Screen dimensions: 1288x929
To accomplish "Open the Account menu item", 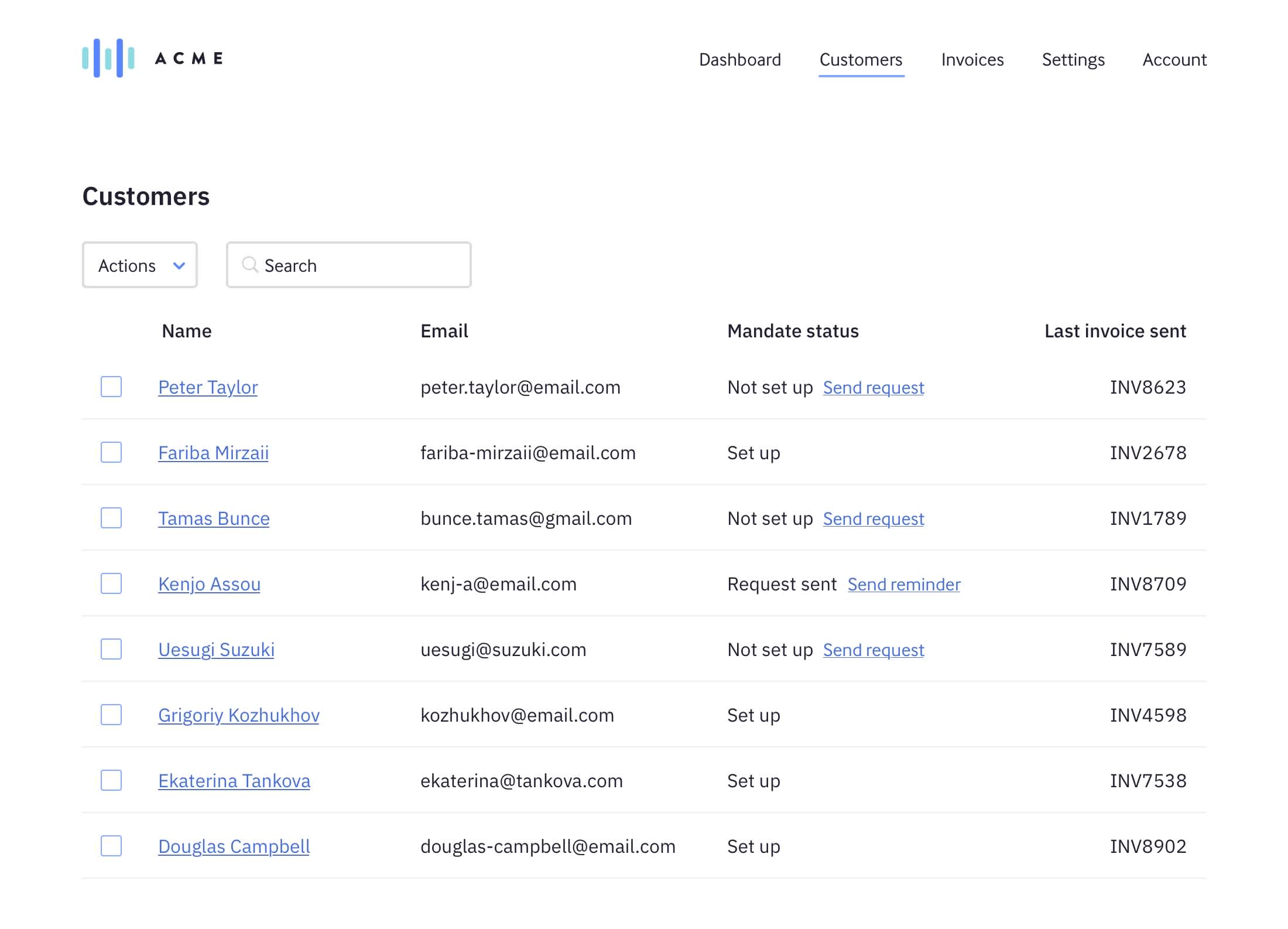I will point(1174,60).
